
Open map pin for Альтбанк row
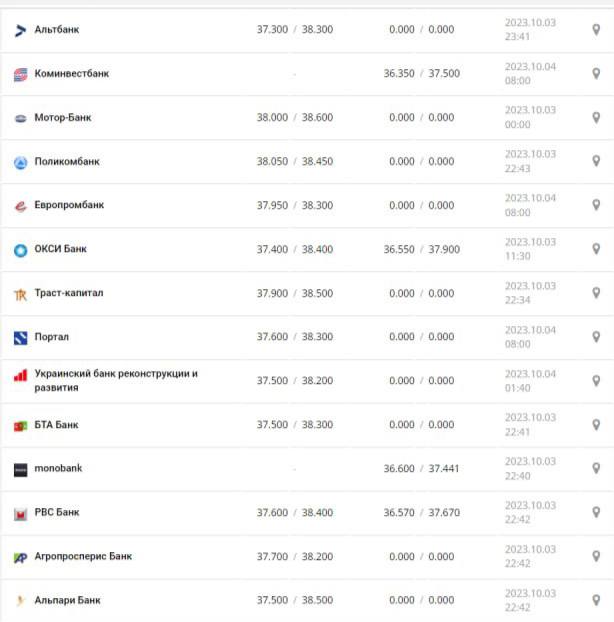596,30
